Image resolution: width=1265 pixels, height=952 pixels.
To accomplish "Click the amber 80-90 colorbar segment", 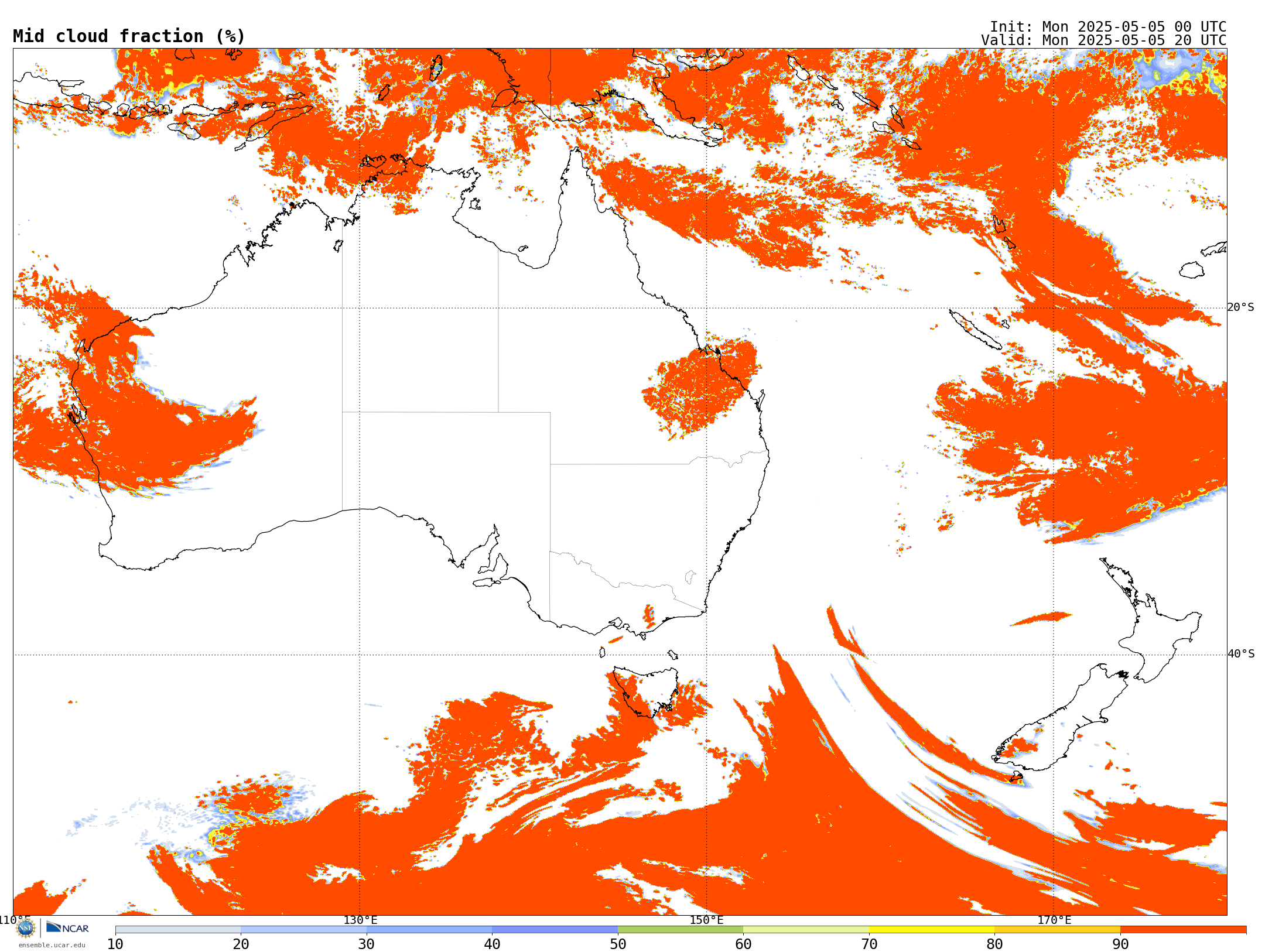I will (x=1057, y=930).
